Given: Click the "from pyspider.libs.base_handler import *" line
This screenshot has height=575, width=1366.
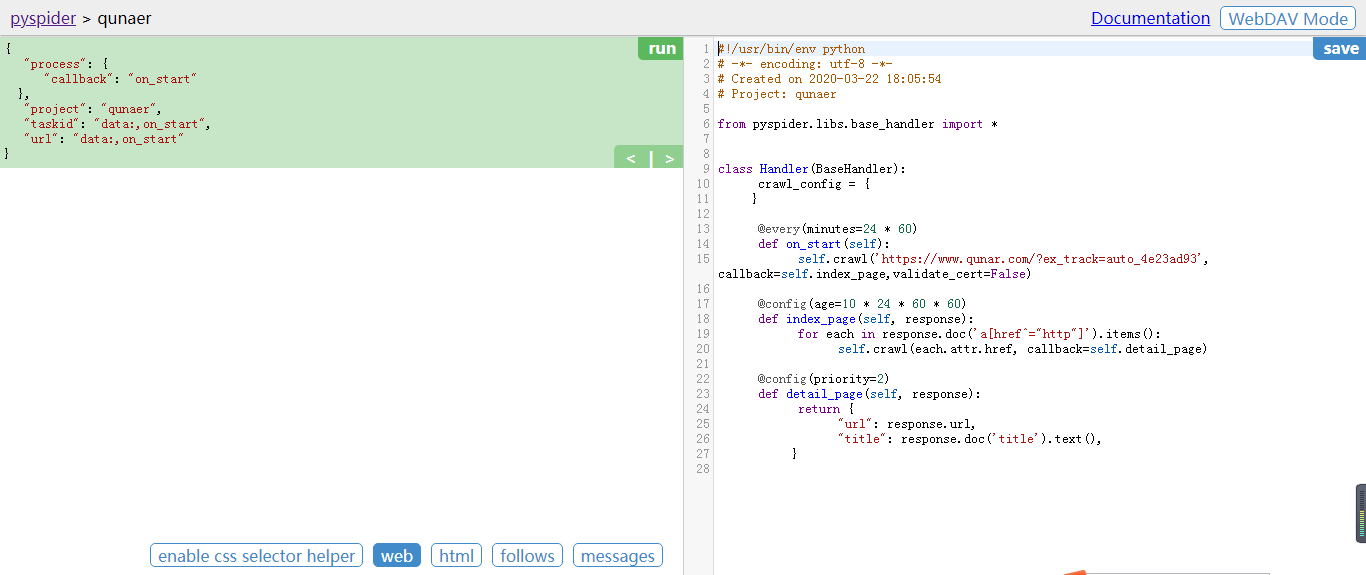Looking at the screenshot, I should 858,124.
